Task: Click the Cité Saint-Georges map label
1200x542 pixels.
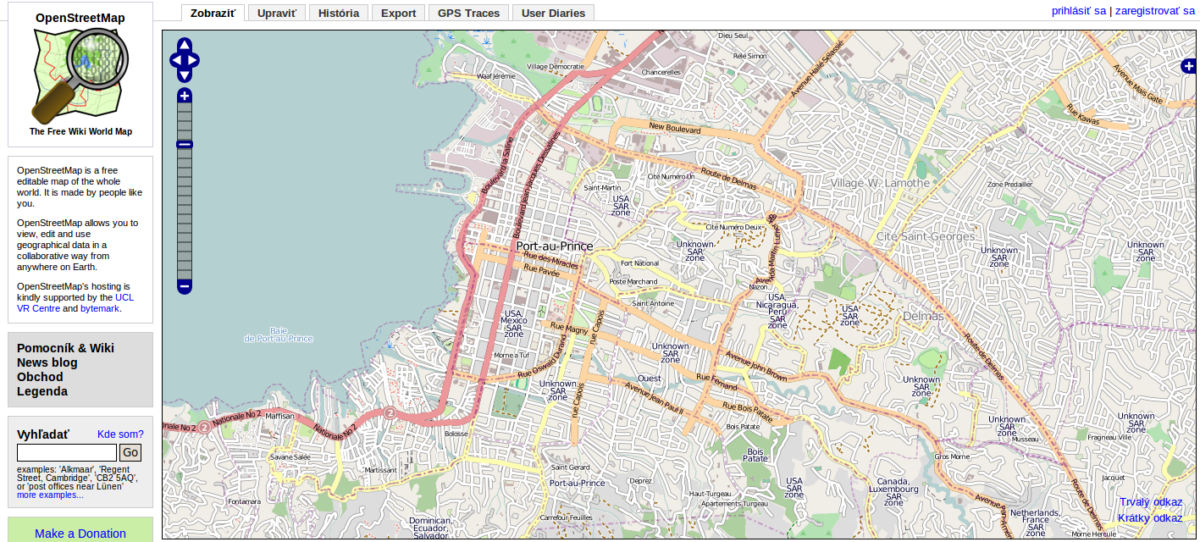Action: pos(924,235)
